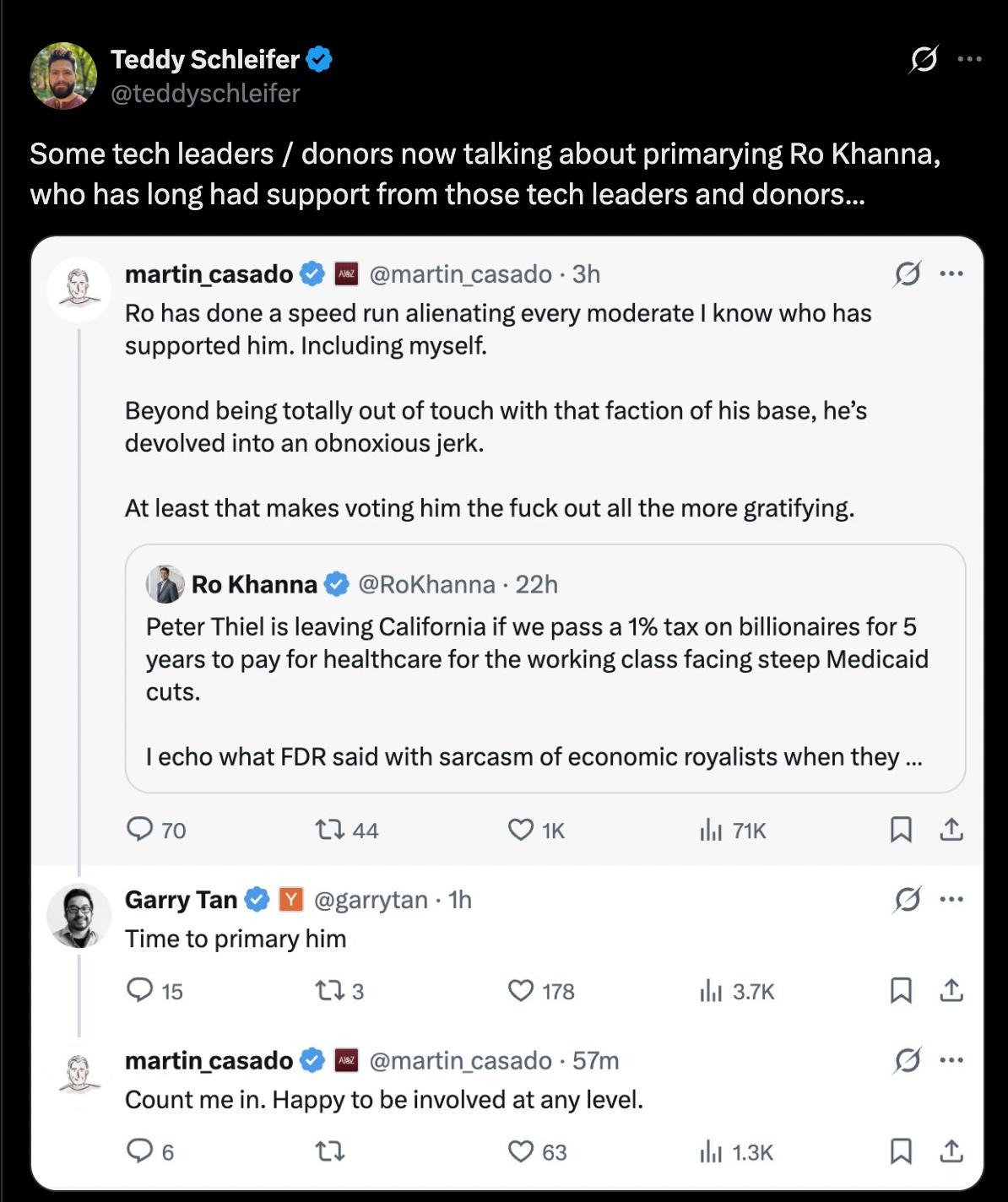Share Garry Tan's reply via the share icon

pos(953,992)
